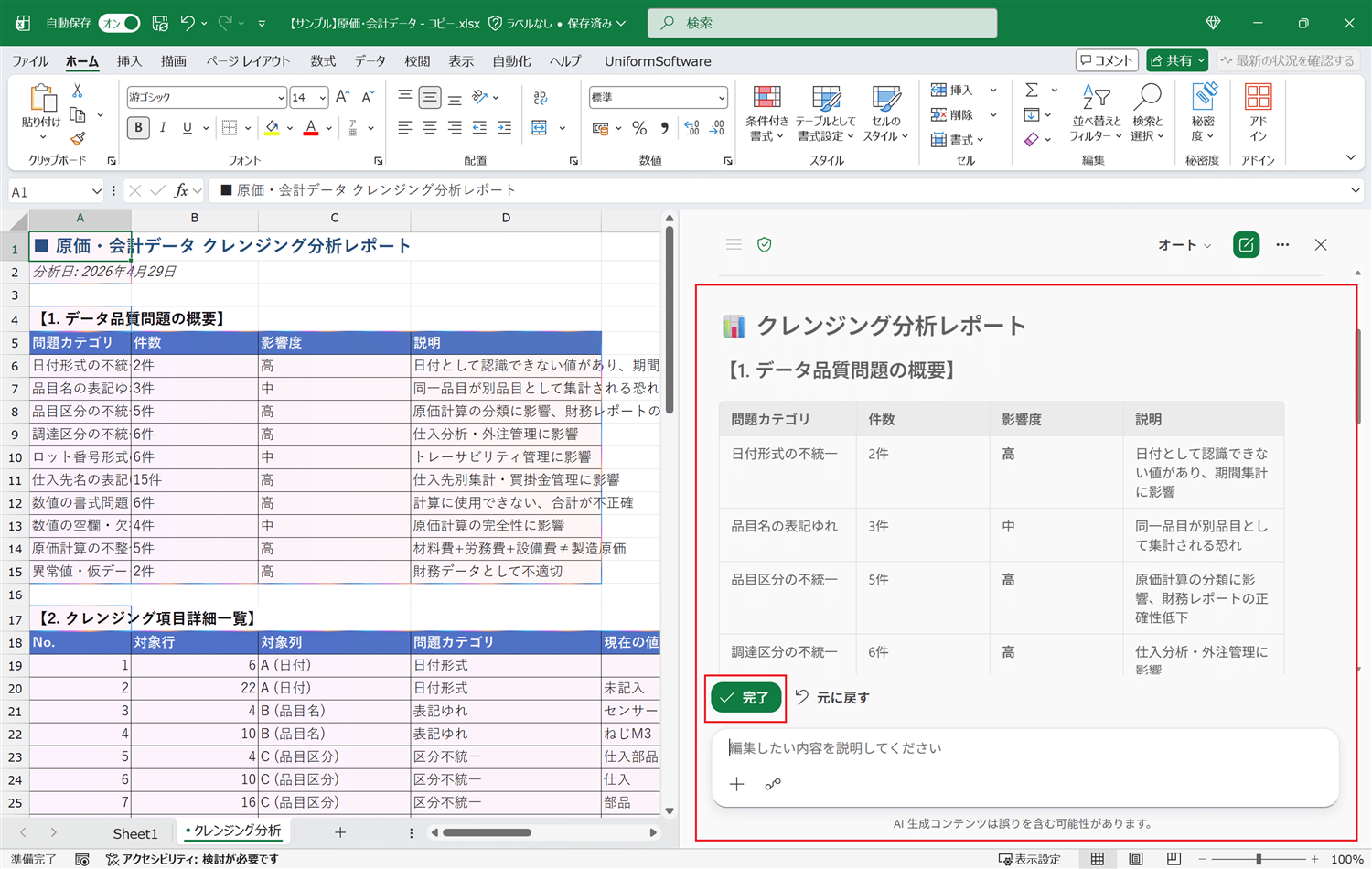Screen dimensions: 1372x869
Task: Toggle Bold formatting button
Action: point(138,128)
